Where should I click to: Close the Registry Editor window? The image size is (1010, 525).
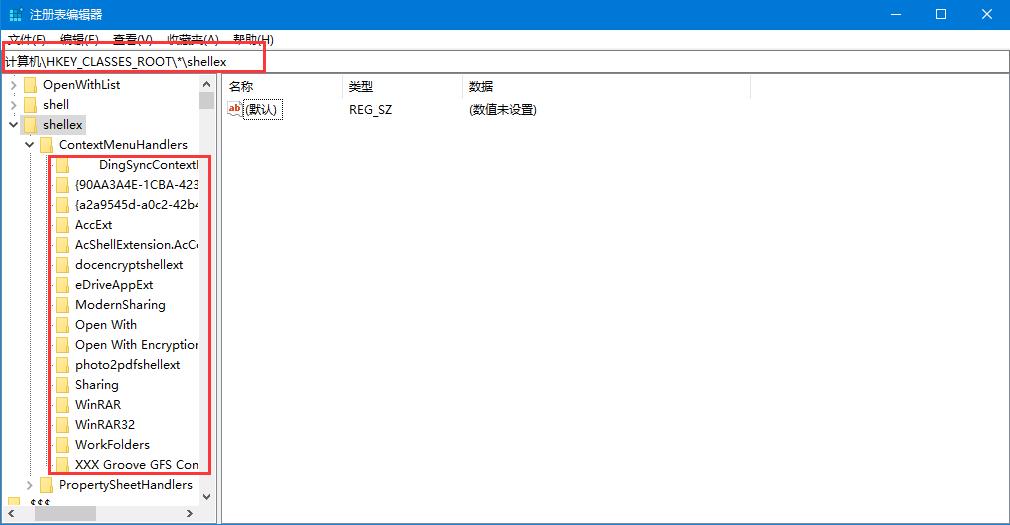click(x=987, y=14)
